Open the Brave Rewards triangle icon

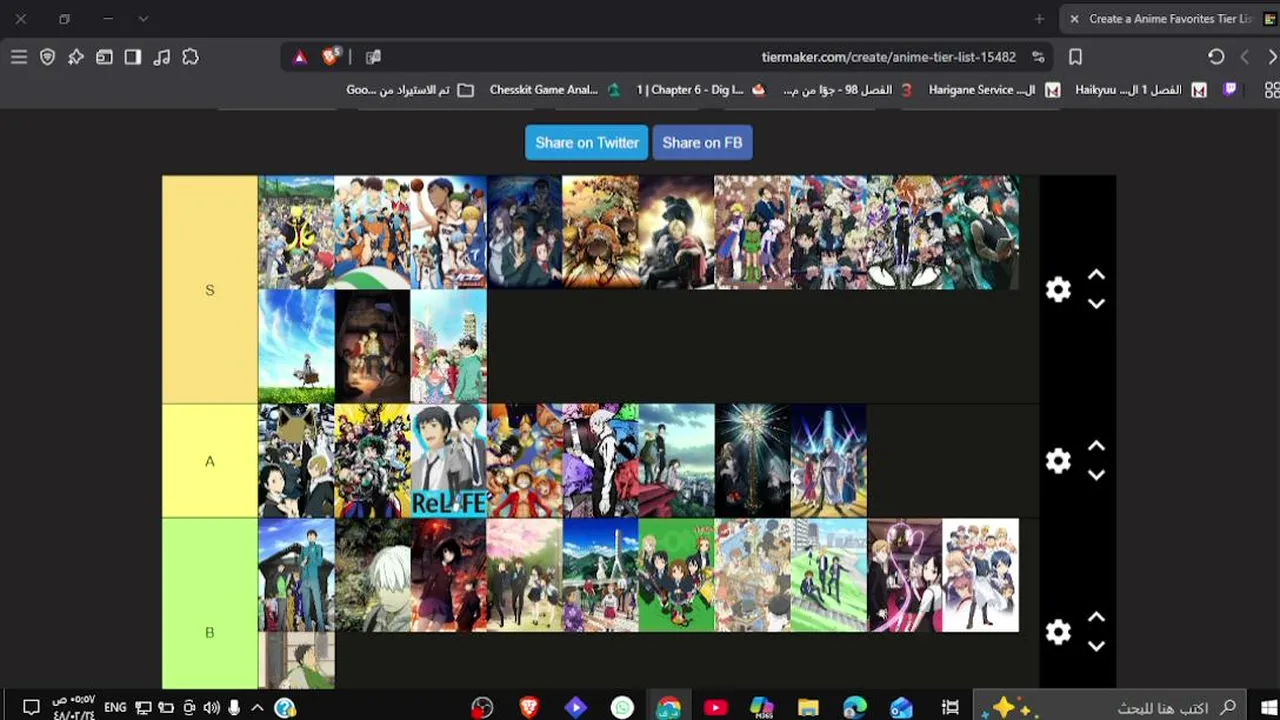(x=299, y=57)
